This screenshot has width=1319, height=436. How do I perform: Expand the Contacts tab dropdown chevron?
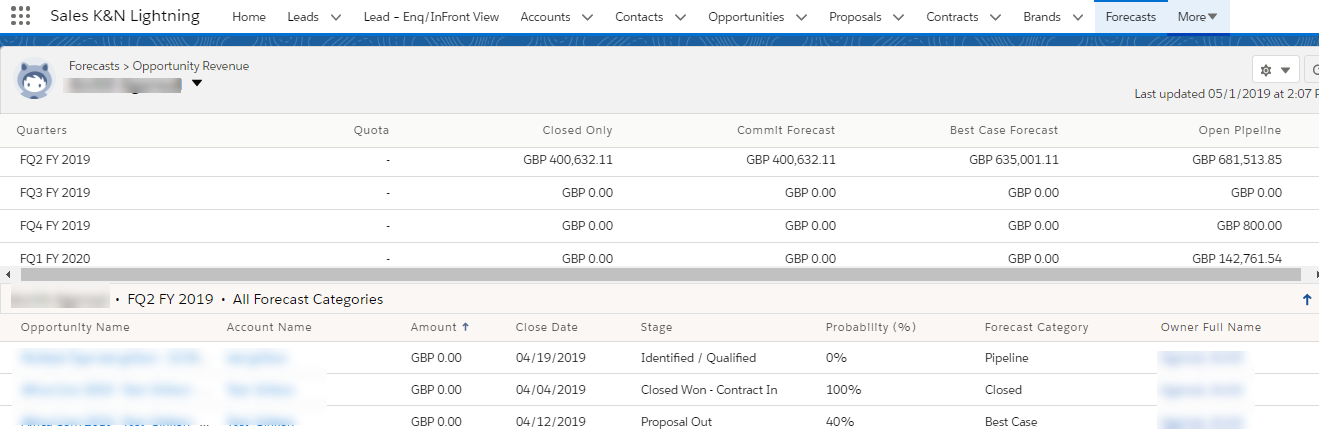point(680,17)
